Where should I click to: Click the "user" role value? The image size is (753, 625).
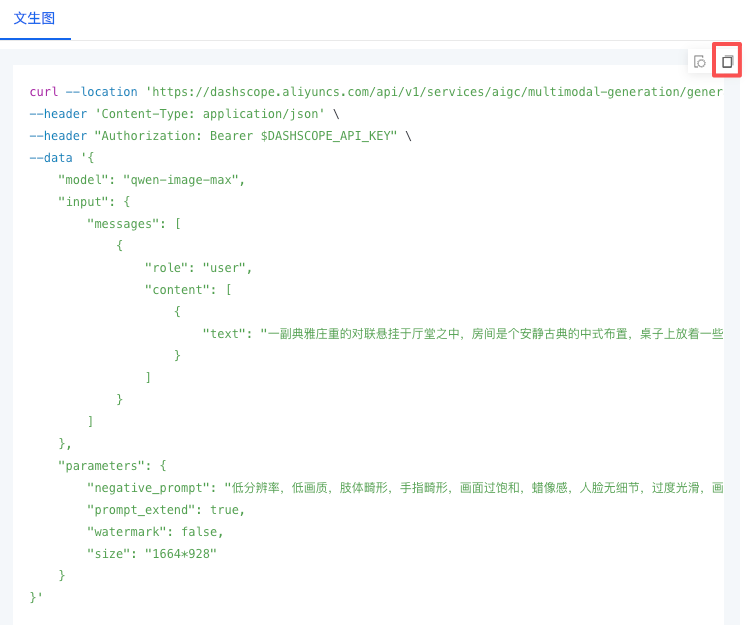pyautogui.click(x=224, y=268)
